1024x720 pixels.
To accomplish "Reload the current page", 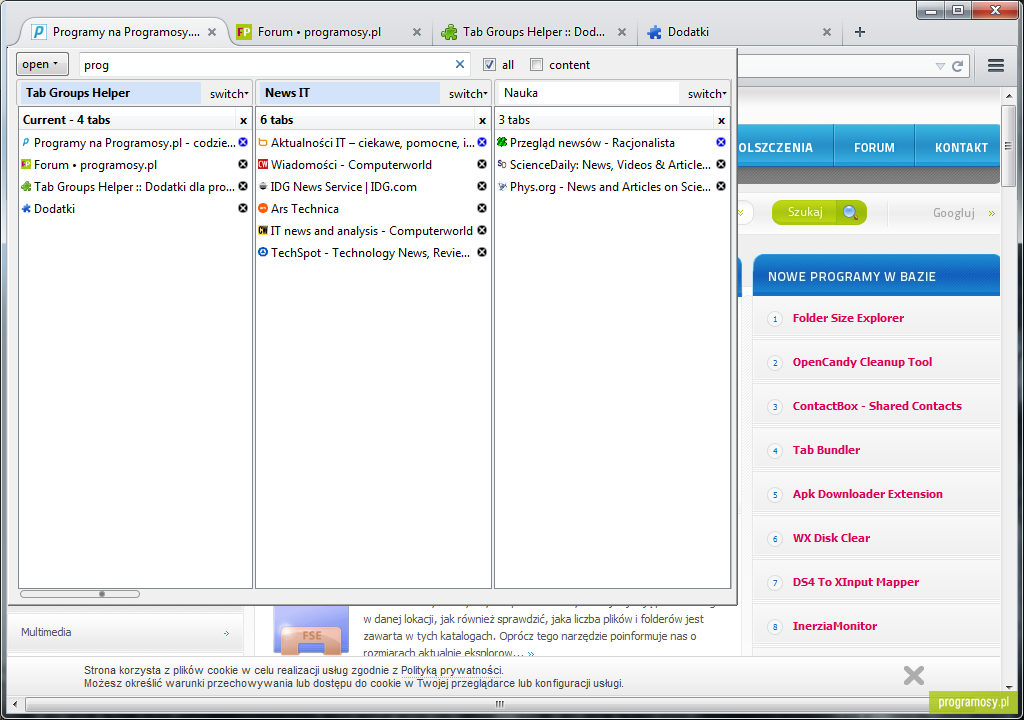I will pos(957,66).
